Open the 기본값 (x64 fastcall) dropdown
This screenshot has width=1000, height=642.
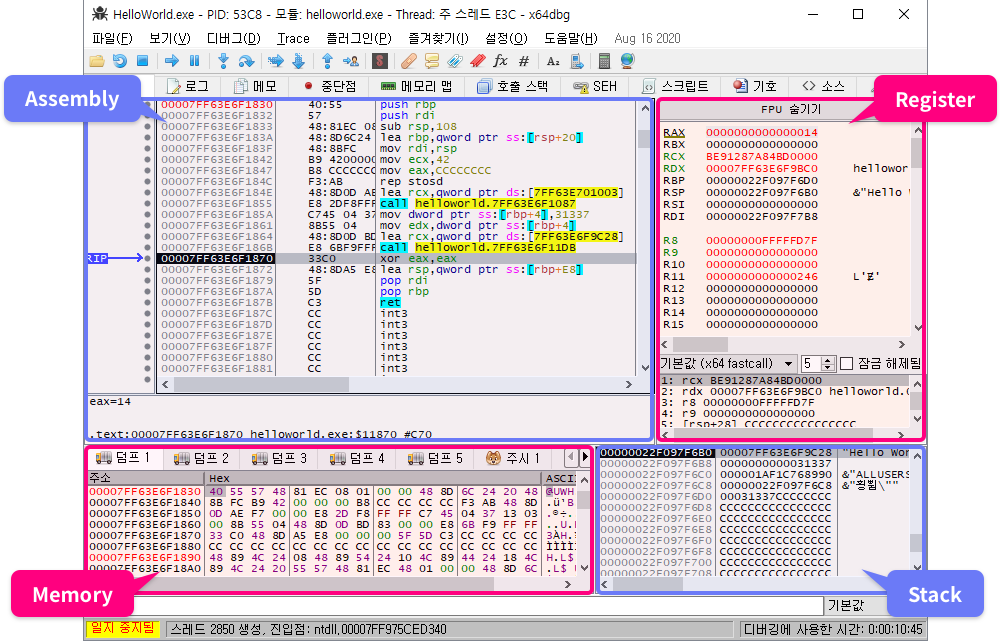click(728, 363)
